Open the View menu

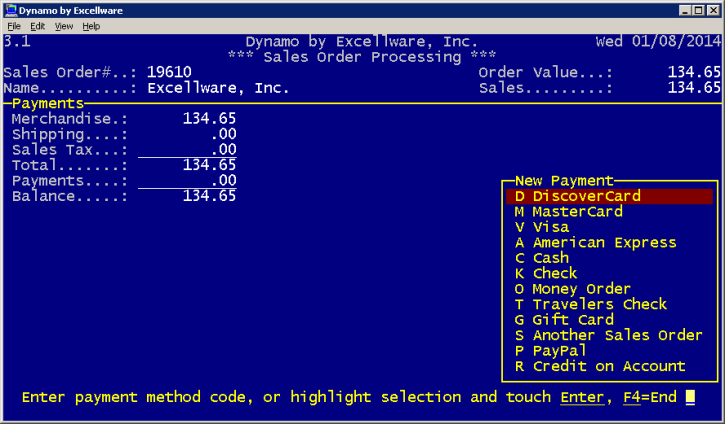(64, 26)
